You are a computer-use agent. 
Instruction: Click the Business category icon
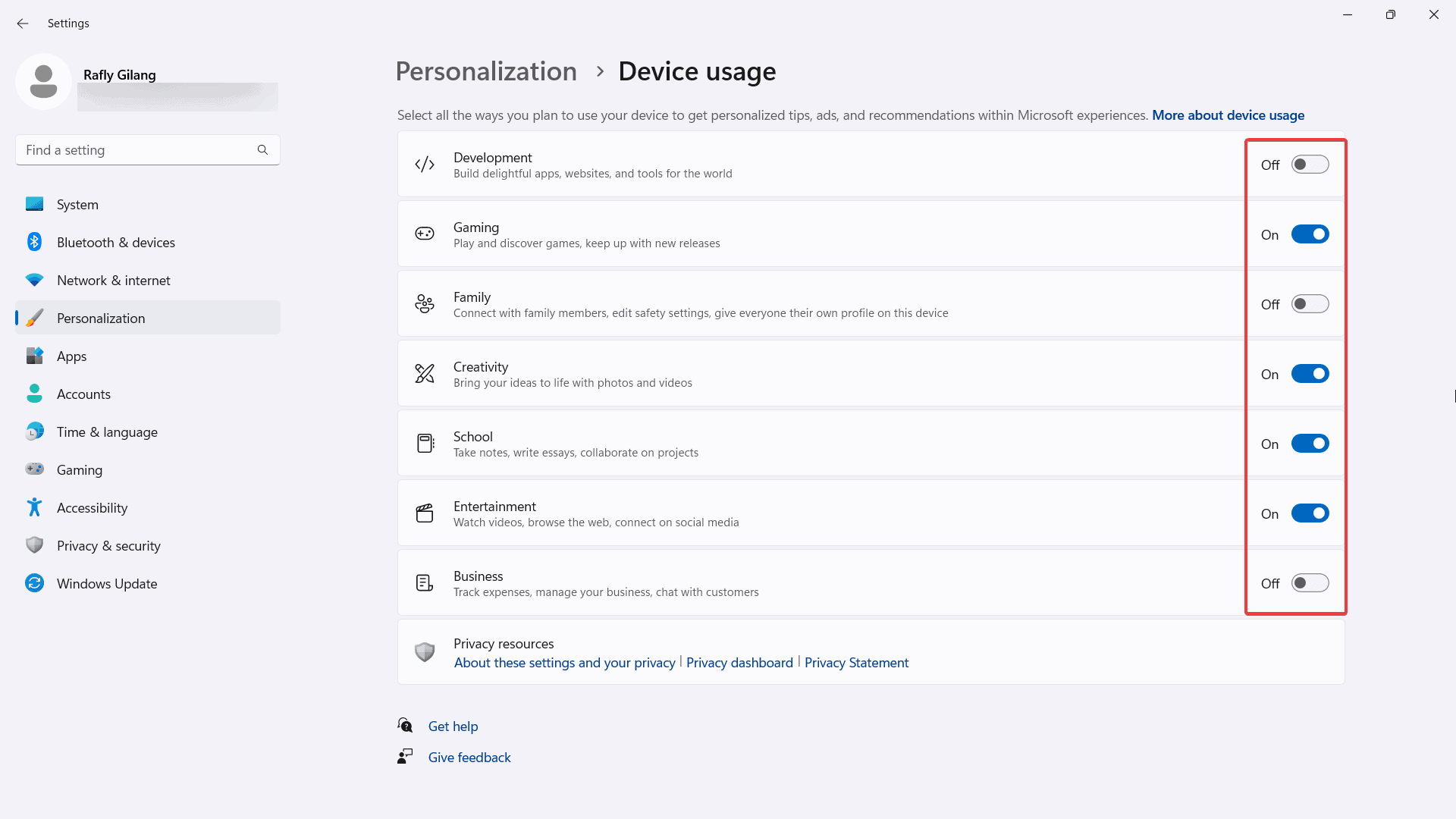[x=424, y=583]
